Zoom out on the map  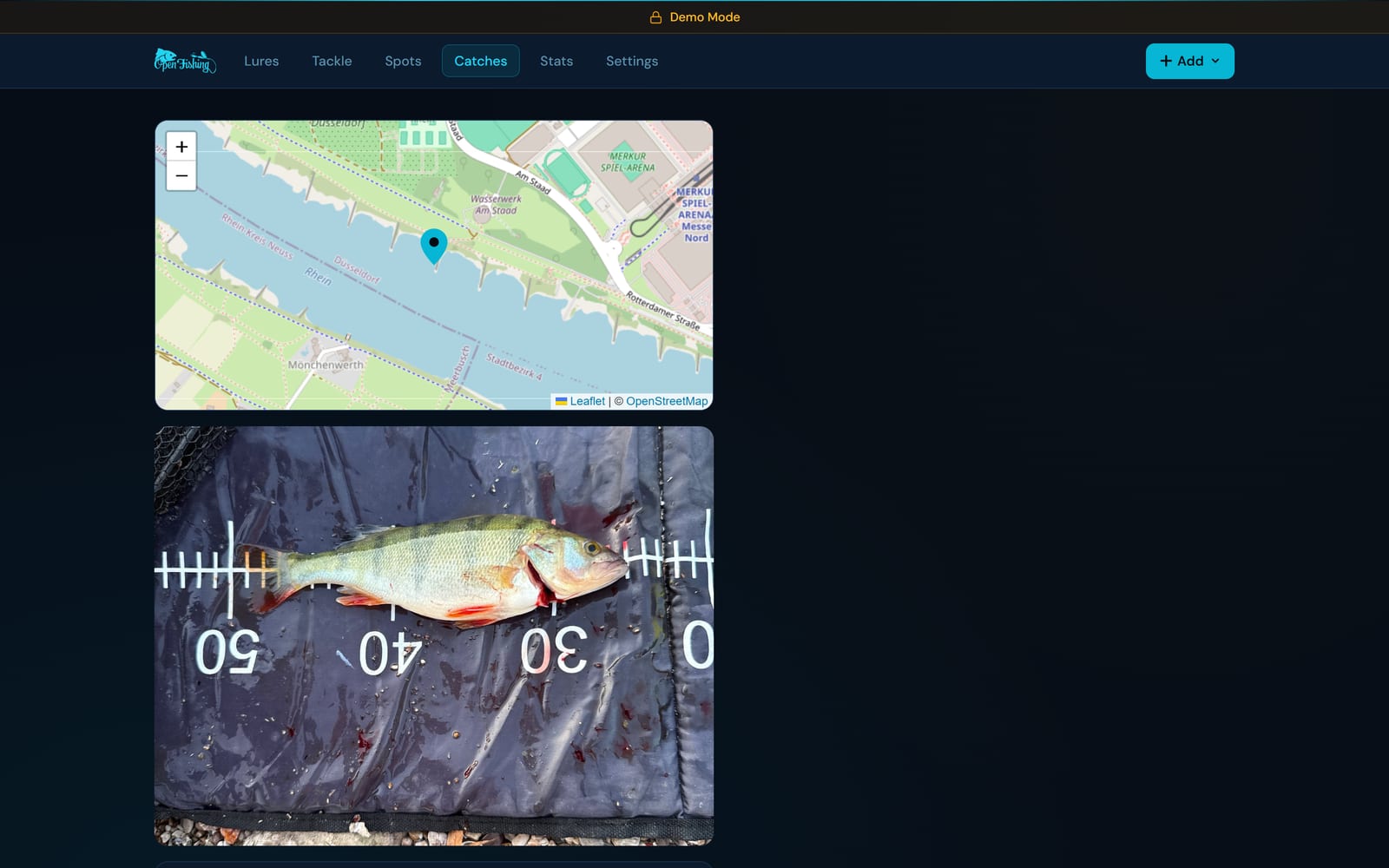point(181,176)
